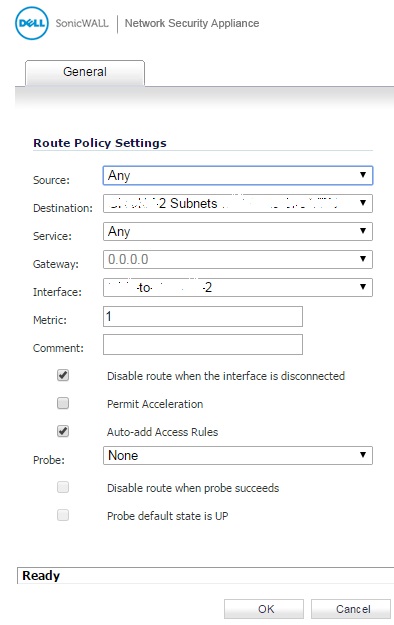Expand the Gateway 0.0.0.0 dropdown

coord(238,259)
